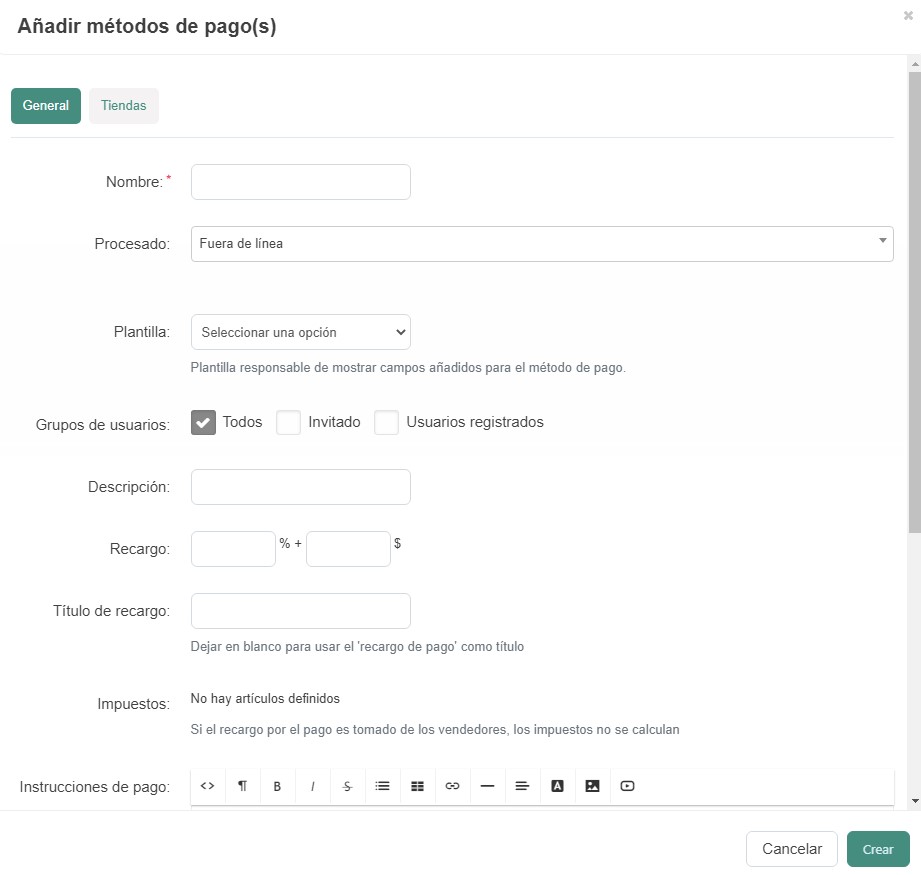Insert a bulleted list in editor
The width and height of the screenshot is (921, 875).
(x=382, y=786)
